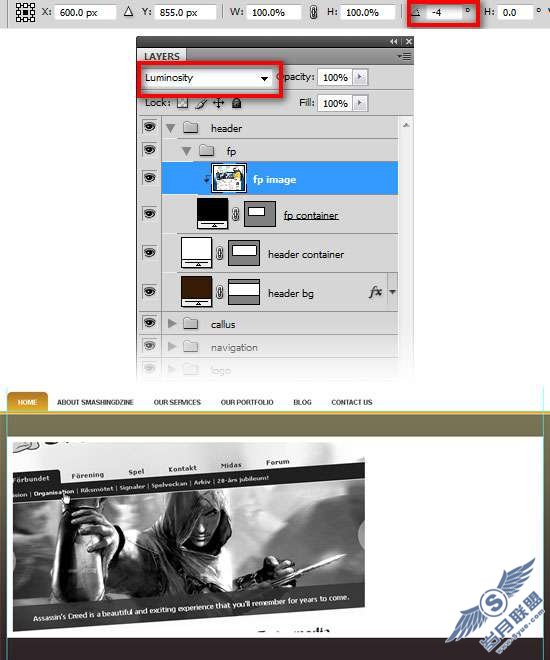Click the header container white color thumbnail
This screenshot has width=550, height=660.
pyautogui.click(x=197, y=253)
